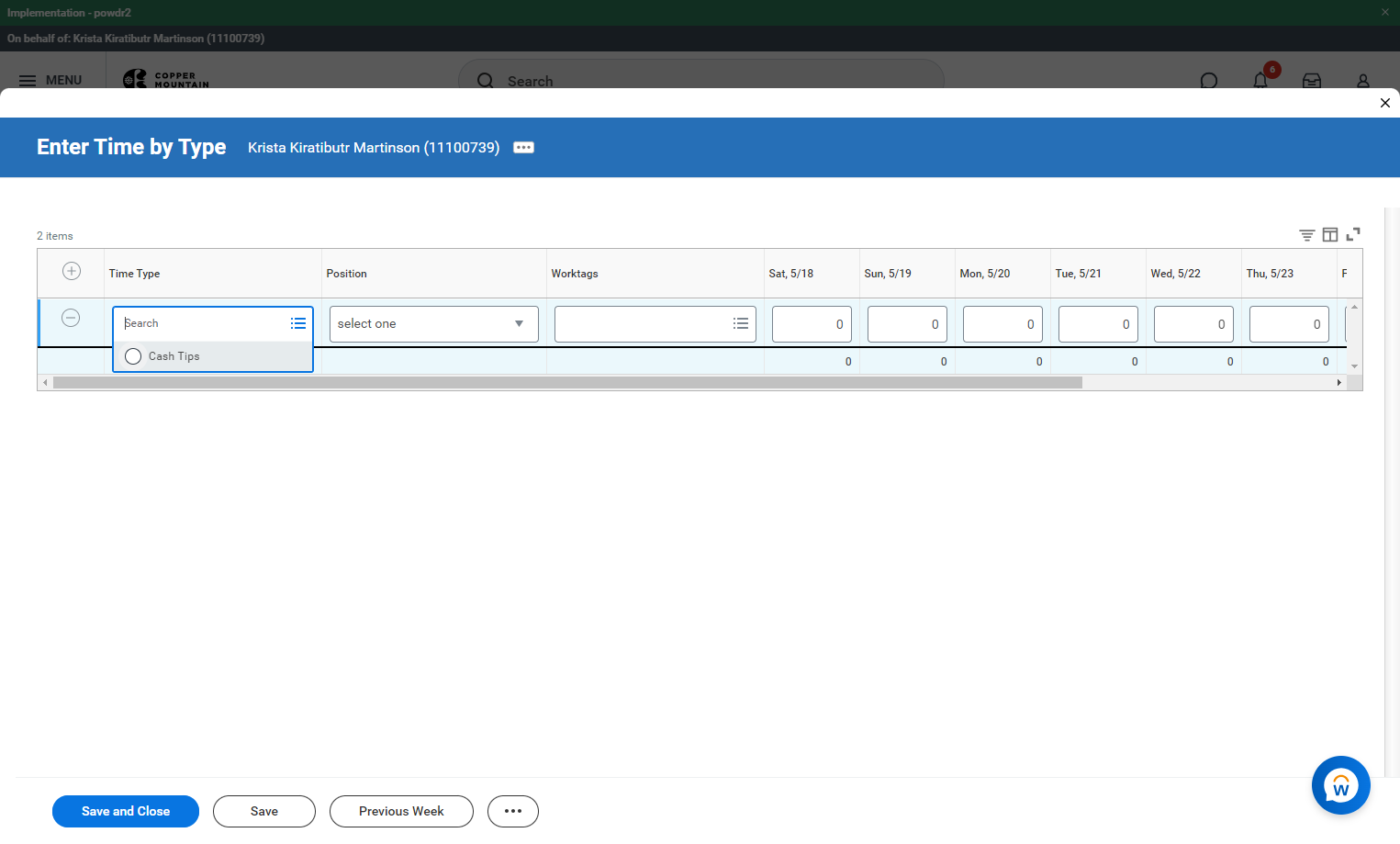Open related actions next to Krista's name
Screen dimensions: 1400x844
click(x=523, y=148)
